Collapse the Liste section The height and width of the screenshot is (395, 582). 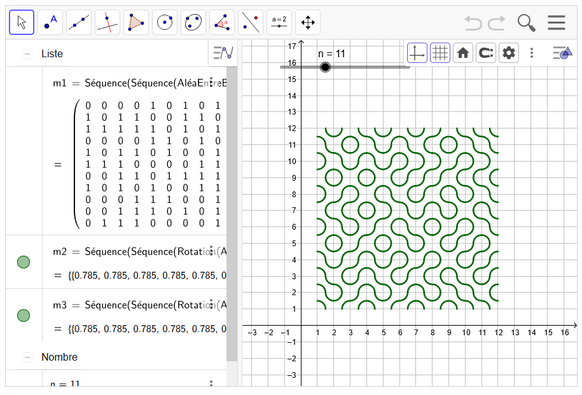[x=27, y=54]
